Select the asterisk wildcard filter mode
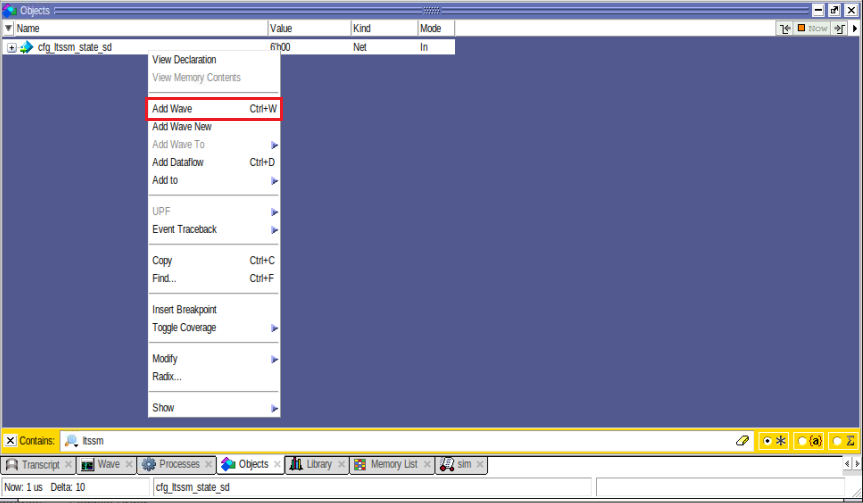 coord(774,440)
